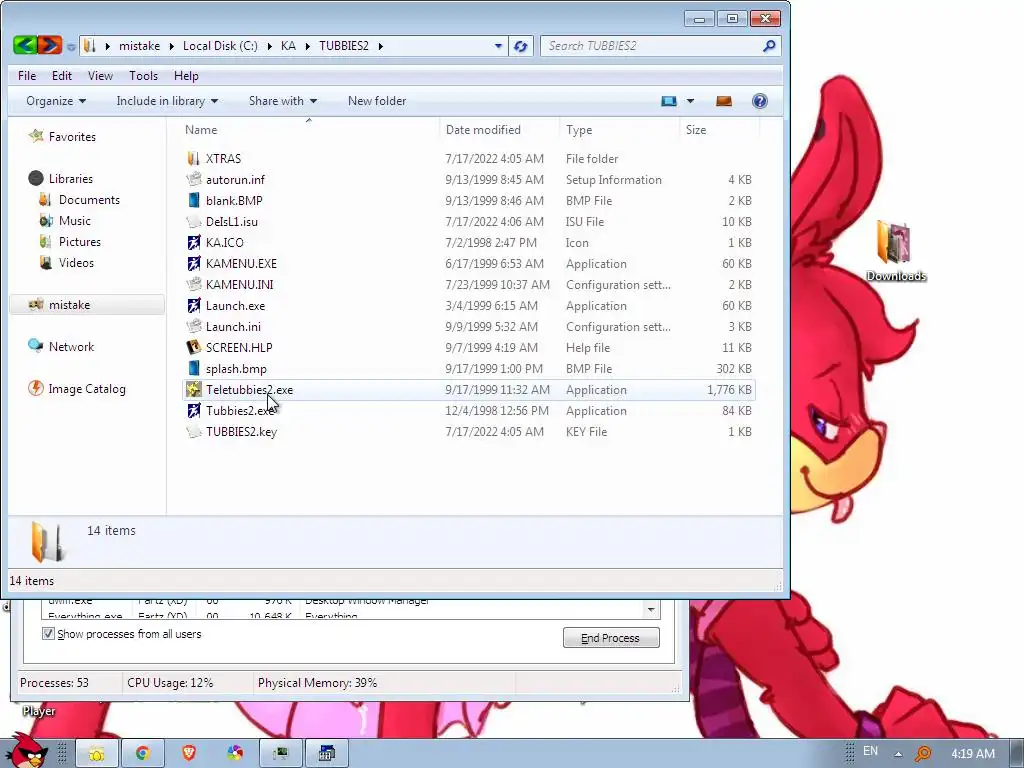This screenshot has height=768, width=1024.
Task: Open the view options dropdown arrow
Action: pos(690,101)
